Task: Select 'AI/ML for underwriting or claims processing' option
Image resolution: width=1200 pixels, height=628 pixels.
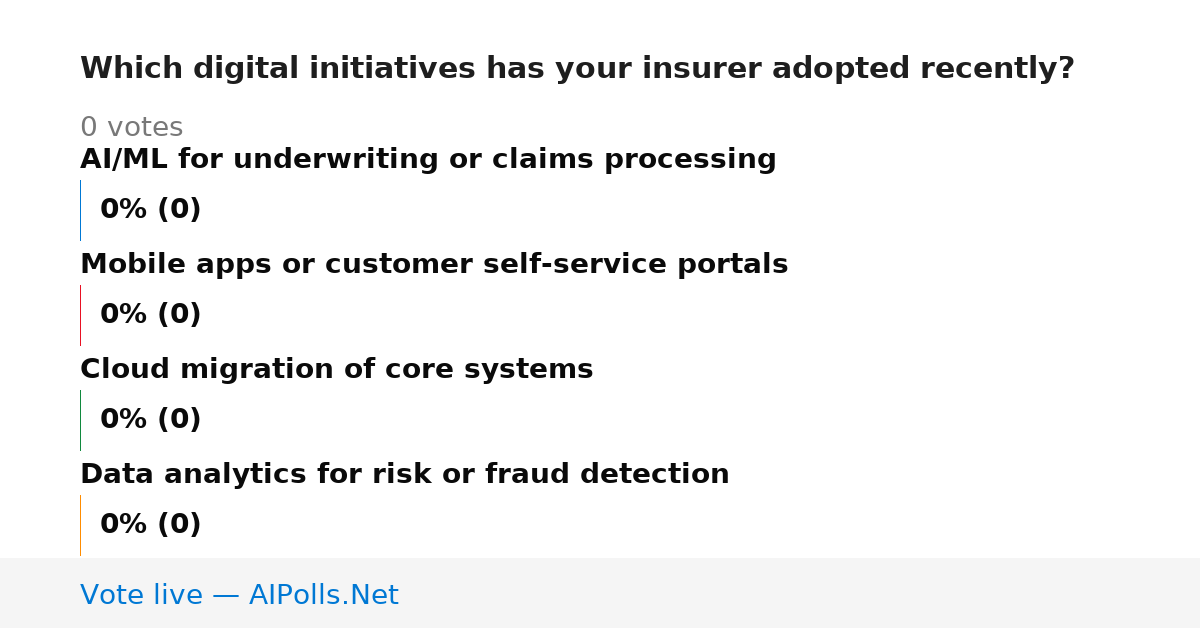Action: 428,160
